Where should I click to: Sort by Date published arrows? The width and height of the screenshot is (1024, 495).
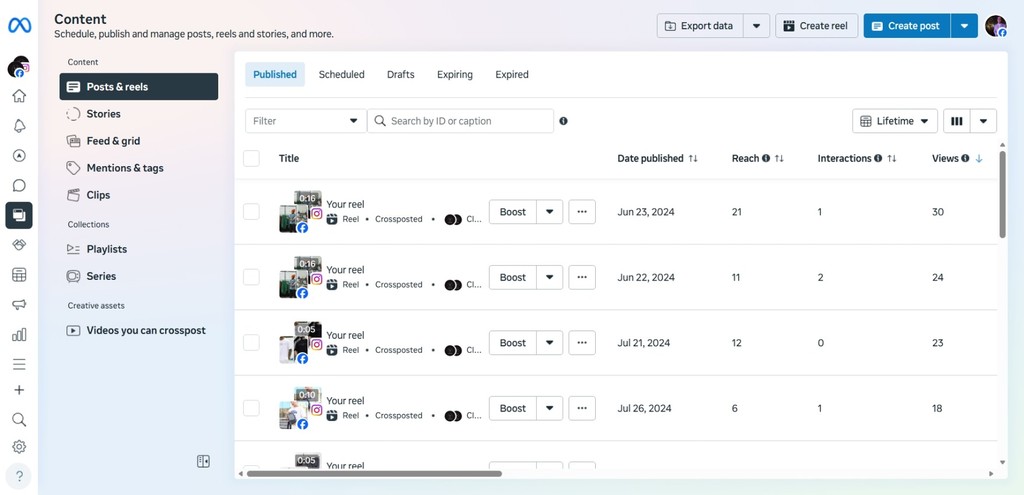point(693,158)
